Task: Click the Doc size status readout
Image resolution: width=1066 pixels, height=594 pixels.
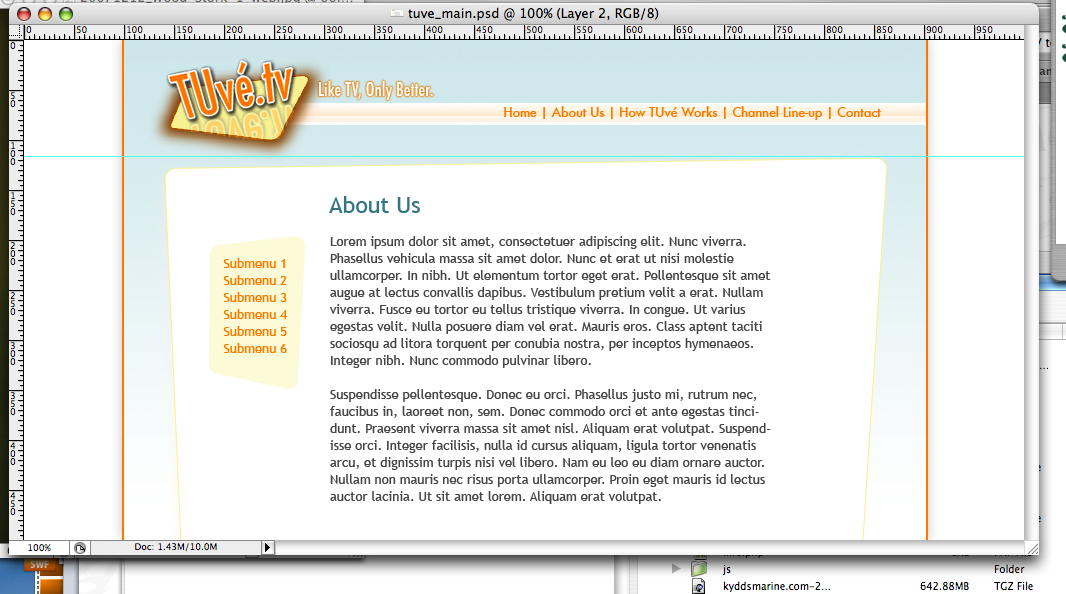Action: 175,548
